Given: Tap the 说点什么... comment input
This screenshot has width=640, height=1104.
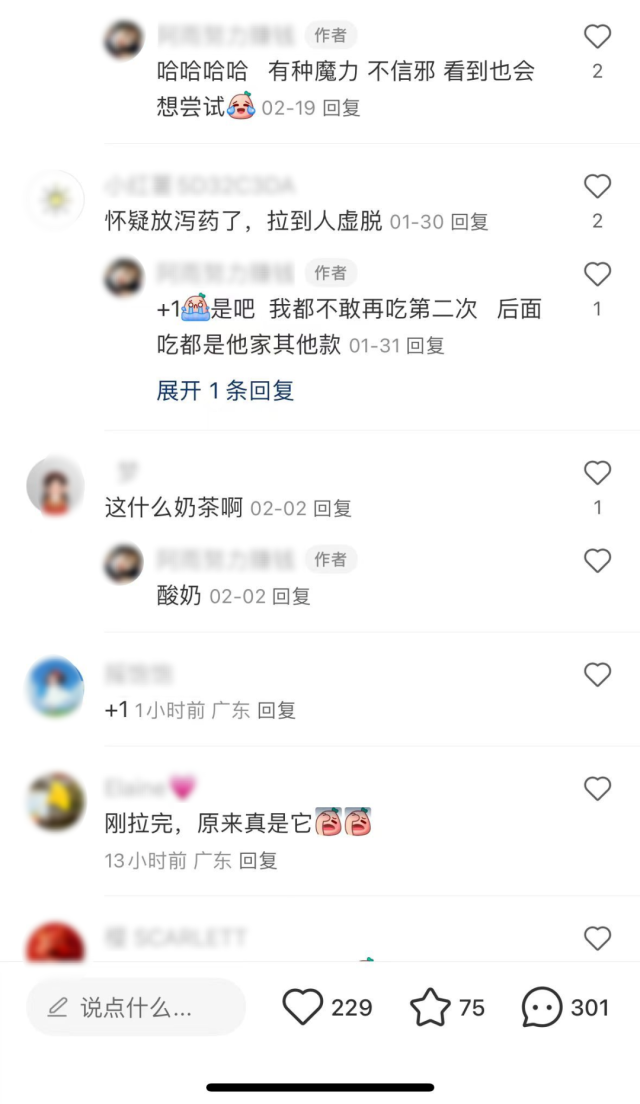Looking at the screenshot, I should click(x=136, y=1008).
